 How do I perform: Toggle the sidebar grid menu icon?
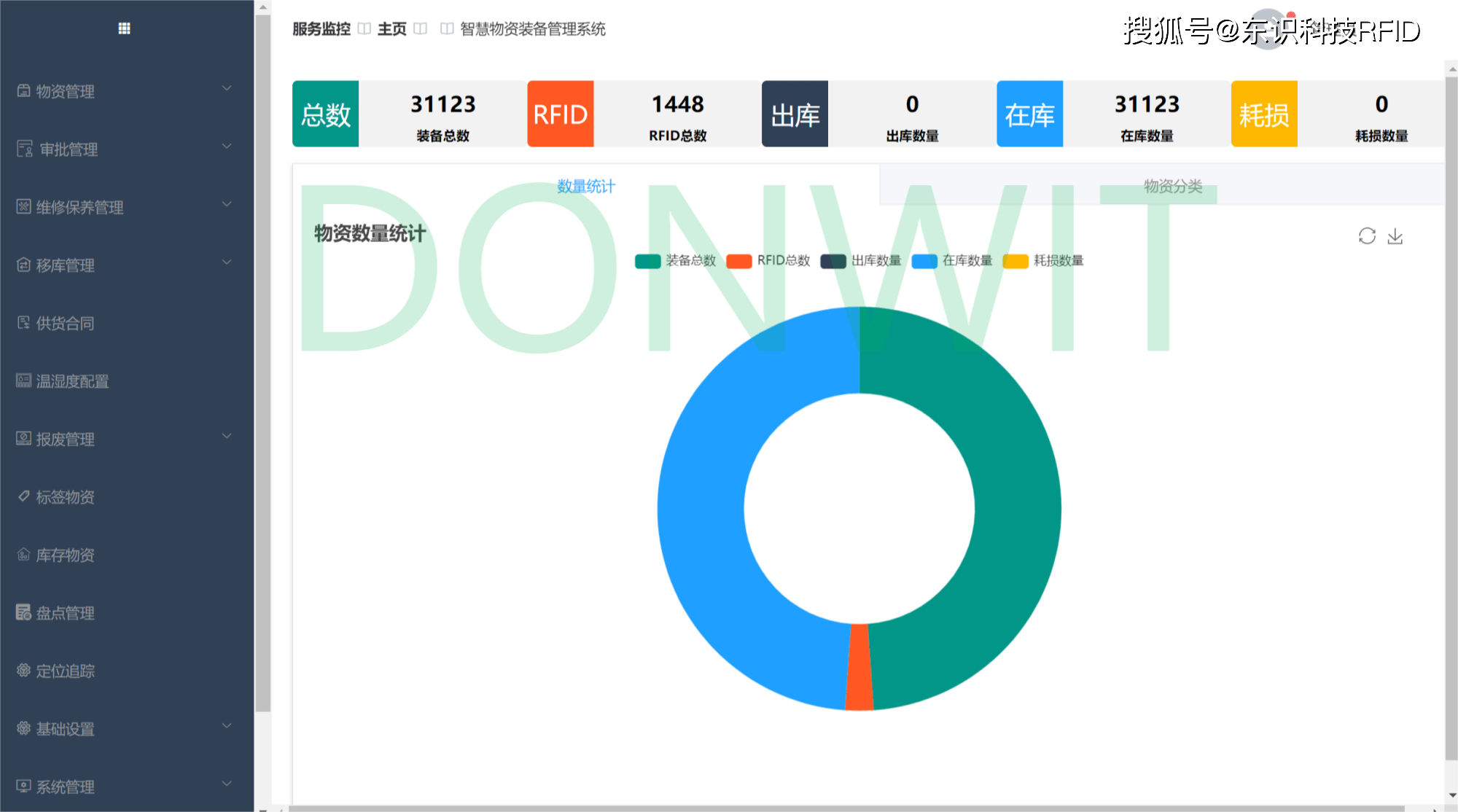[x=124, y=28]
